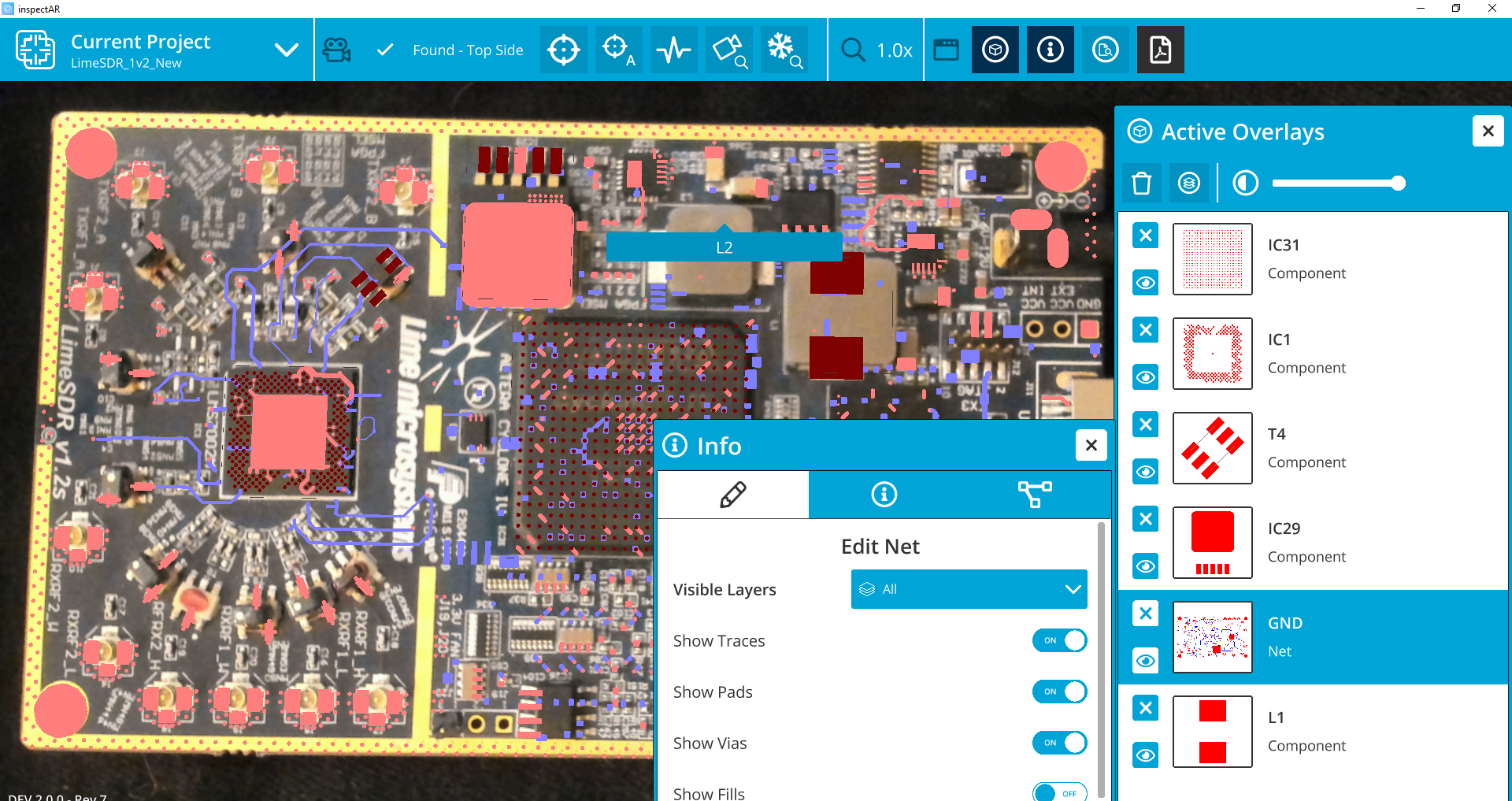Select the IC31 thumbnail
Image resolution: width=1512 pixels, height=801 pixels.
pyautogui.click(x=1213, y=259)
